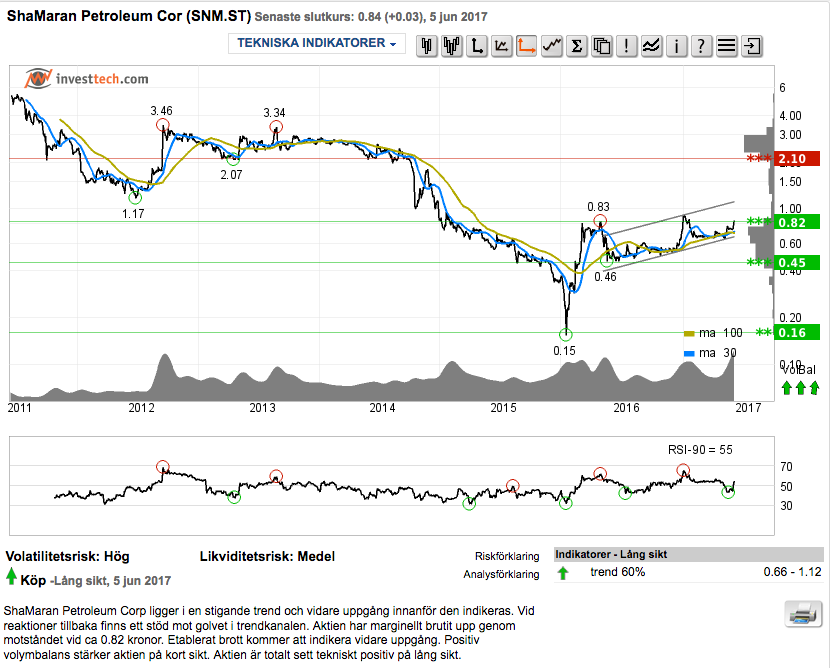Viewport: 830px width, 668px height.
Task: Open the Riskförklaring link
Action: (507, 556)
